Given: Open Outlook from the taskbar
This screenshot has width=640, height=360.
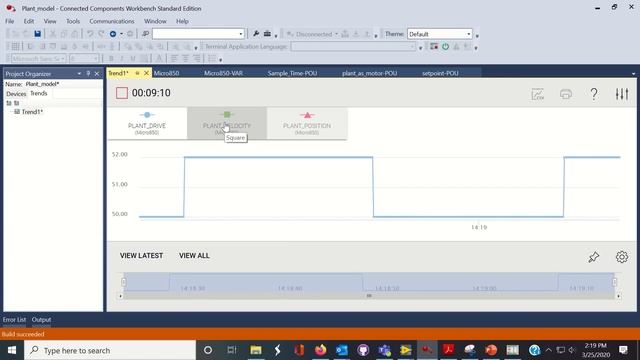Looking at the screenshot, I should point(342,350).
